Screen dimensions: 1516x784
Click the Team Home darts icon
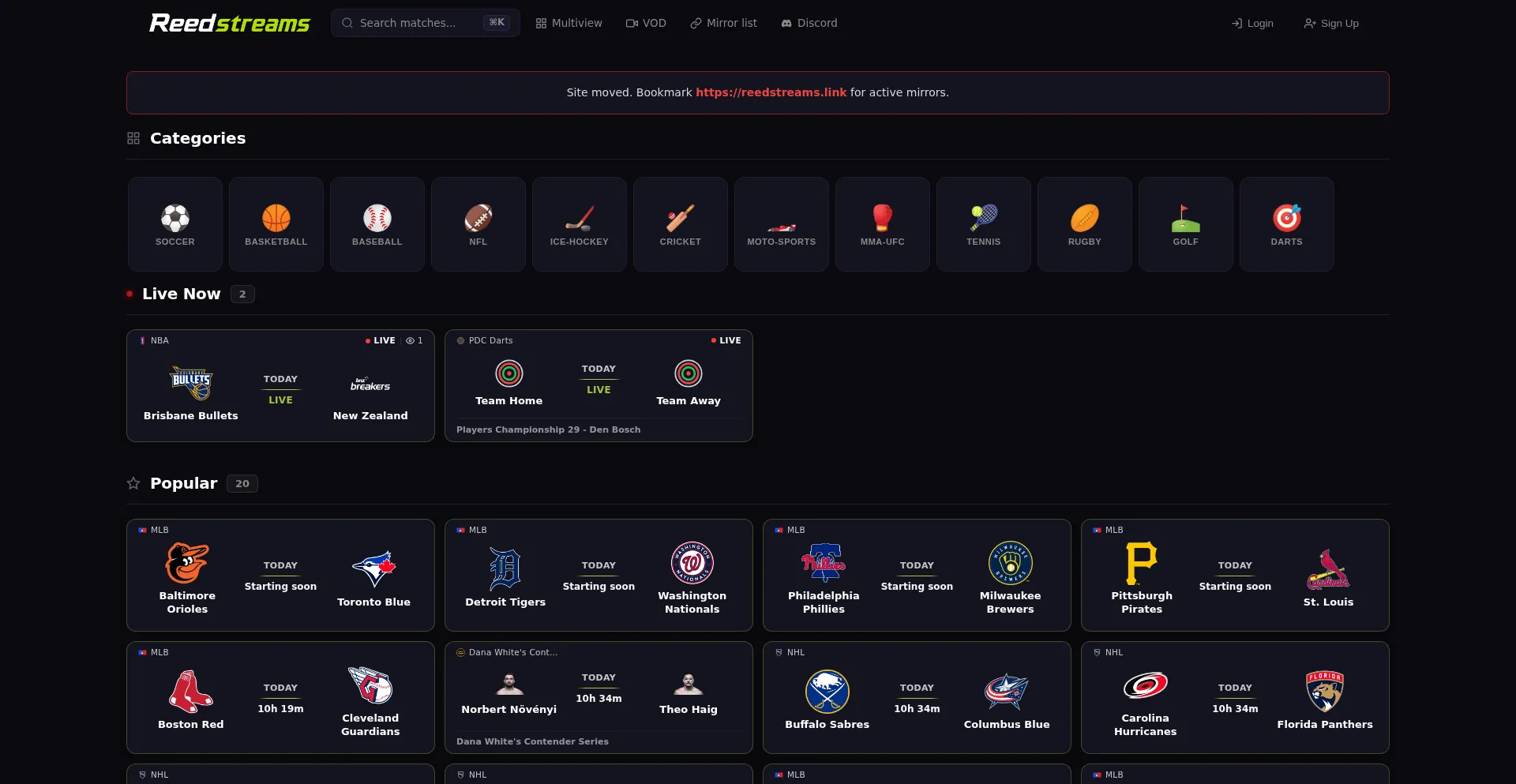[509, 373]
